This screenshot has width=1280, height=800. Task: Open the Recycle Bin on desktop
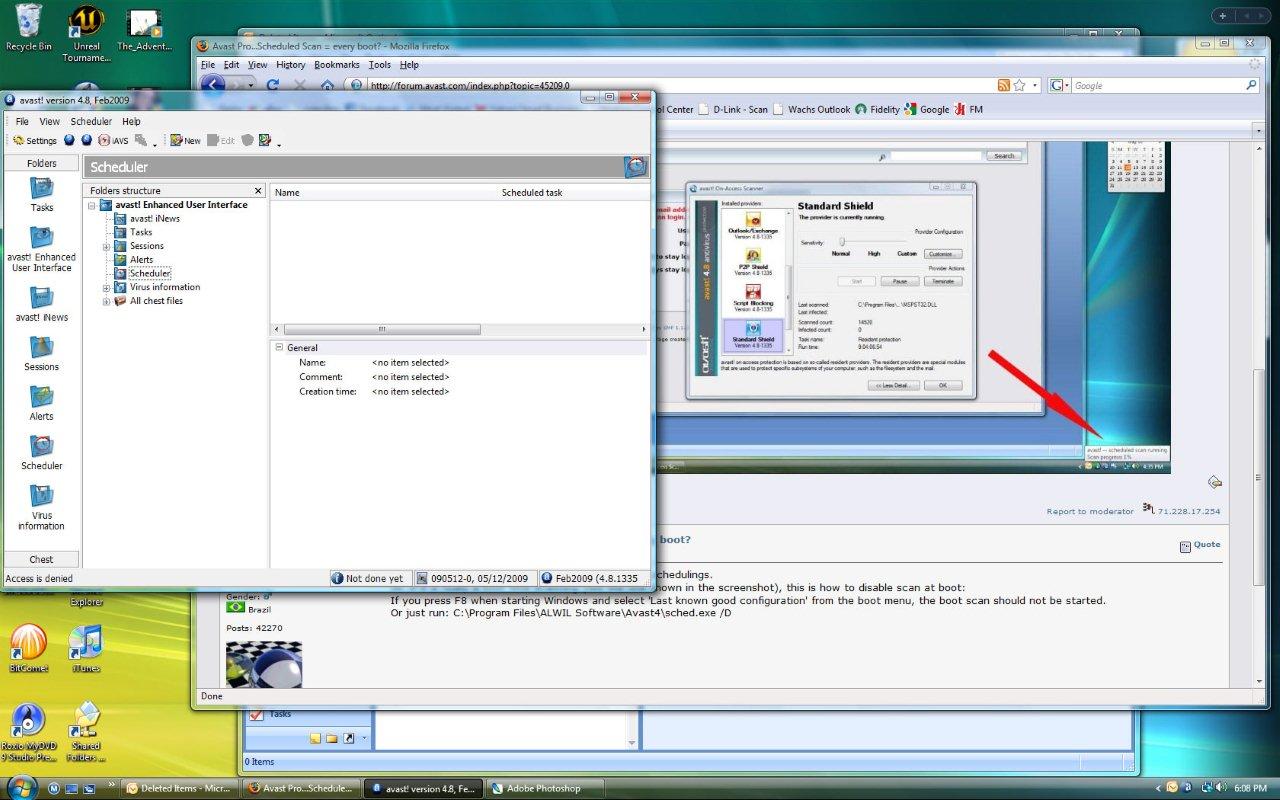(28, 28)
